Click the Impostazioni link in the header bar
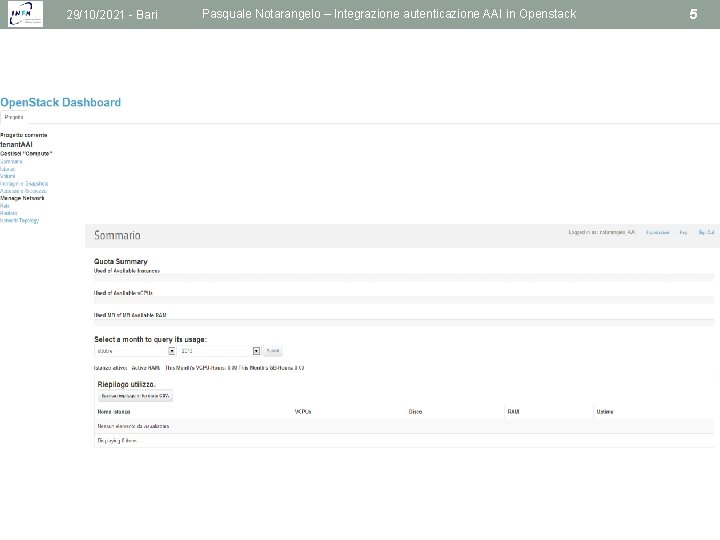This screenshot has height=540, width=720. click(x=658, y=232)
